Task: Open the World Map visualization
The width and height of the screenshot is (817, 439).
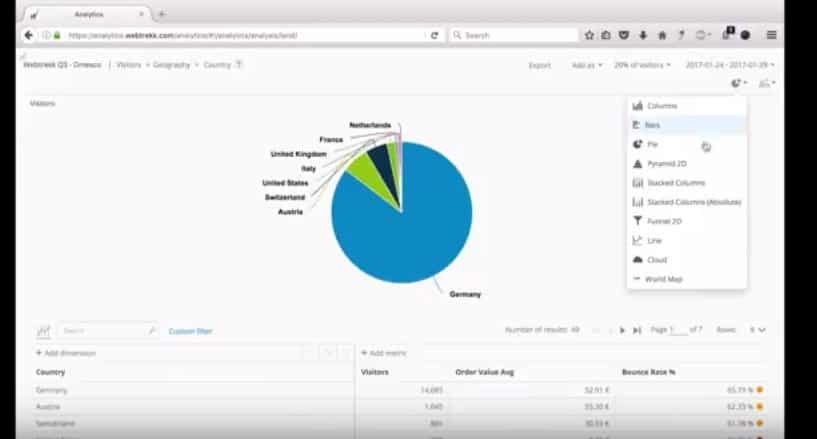Action: coord(665,279)
